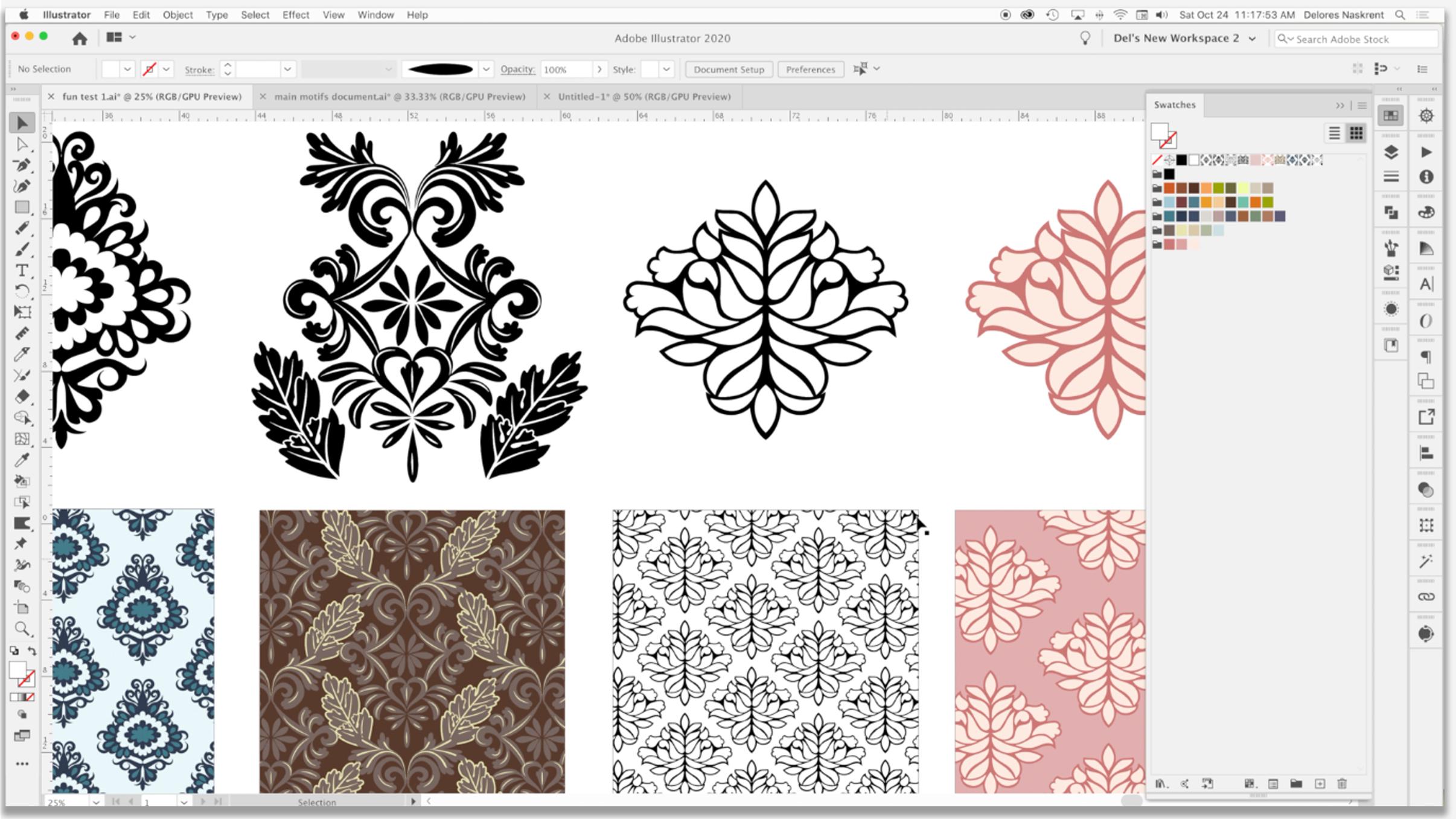Viewport: 1456px width, 819px height.
Task: Open the Info panel icon
Action: 1426,176
